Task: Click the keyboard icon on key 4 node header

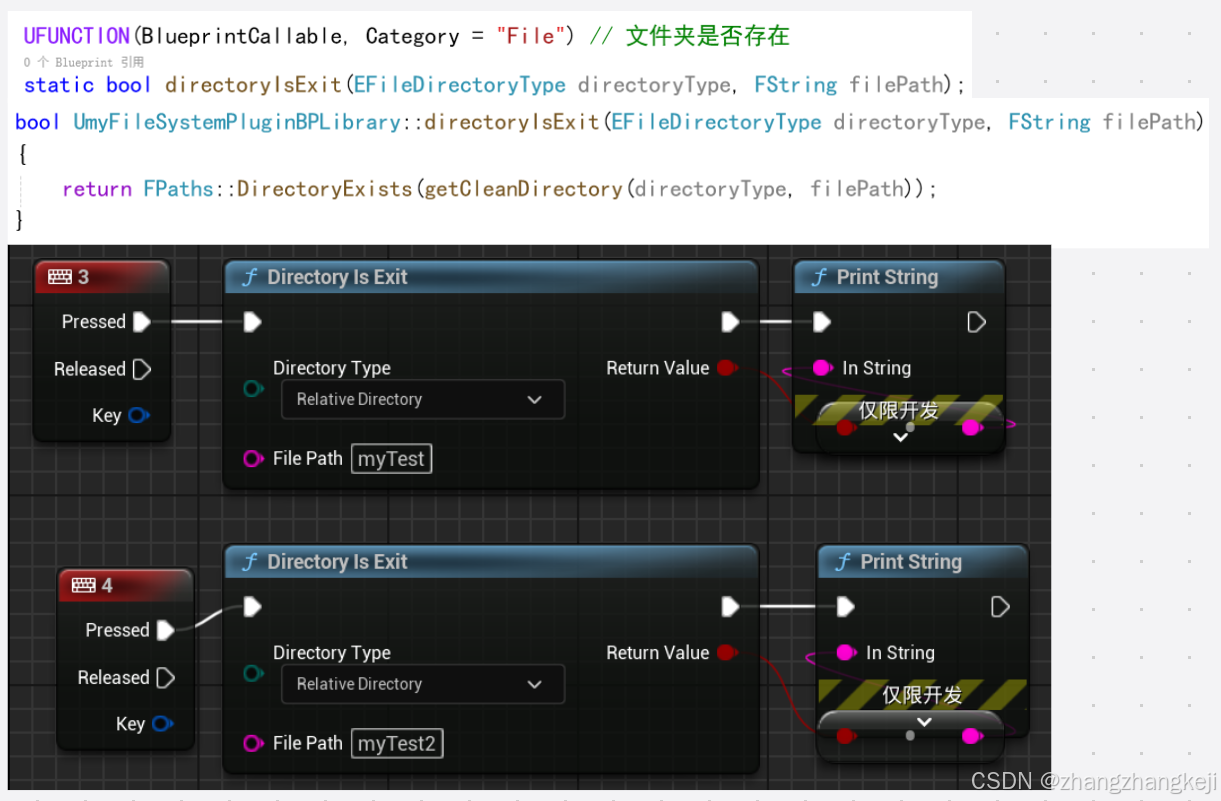Action: pyautogui.click(x=84, y=585)
